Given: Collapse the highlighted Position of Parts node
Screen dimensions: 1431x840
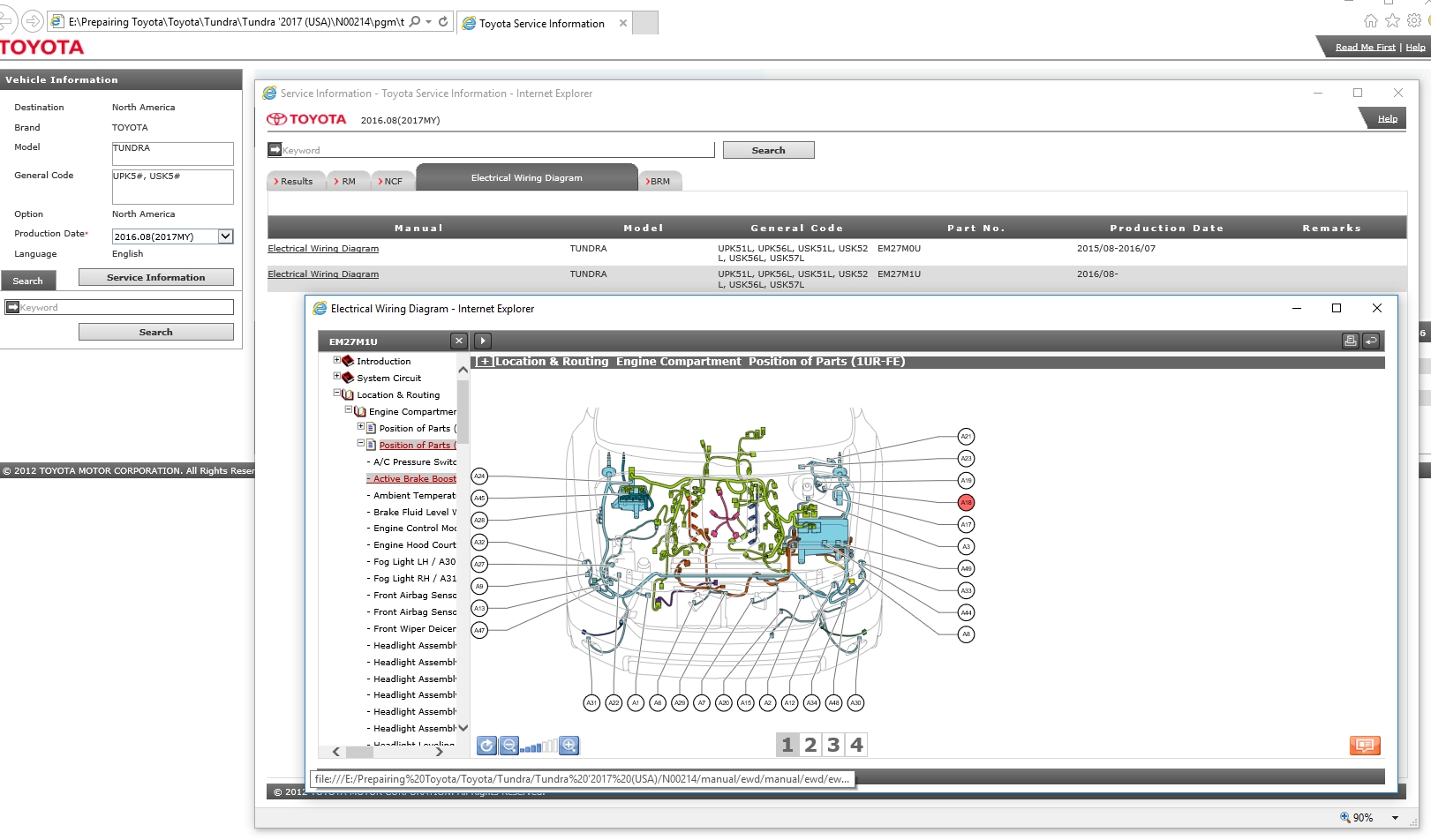Looking at the screenshot, I should (360, 444).
